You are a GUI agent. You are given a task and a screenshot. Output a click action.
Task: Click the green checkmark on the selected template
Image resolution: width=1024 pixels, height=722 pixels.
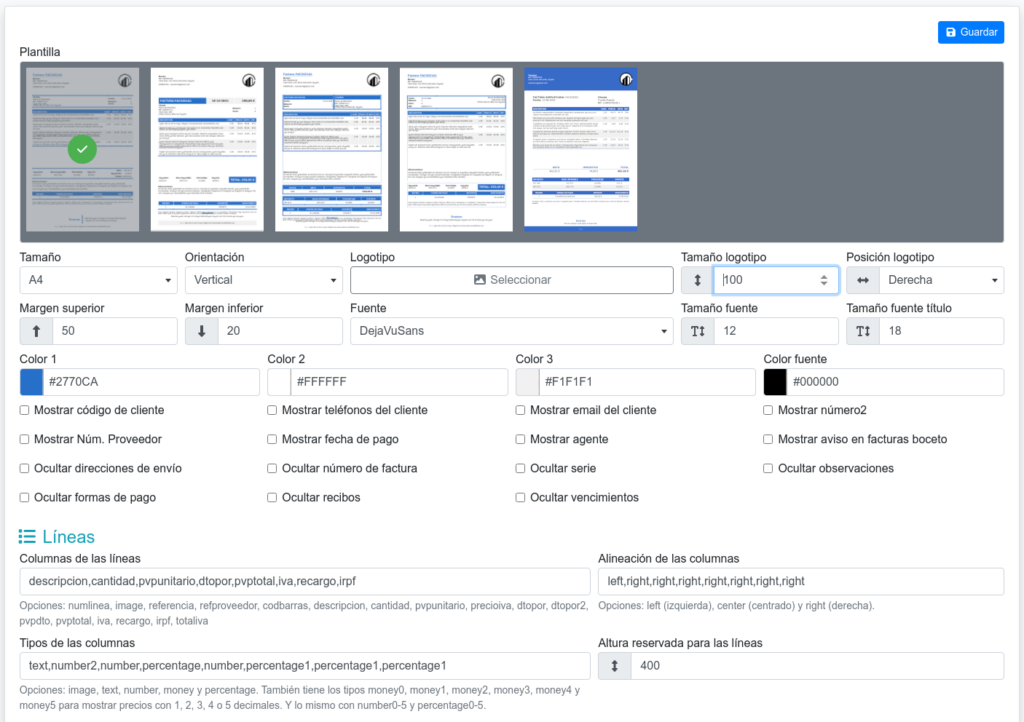tap(83, 150)
